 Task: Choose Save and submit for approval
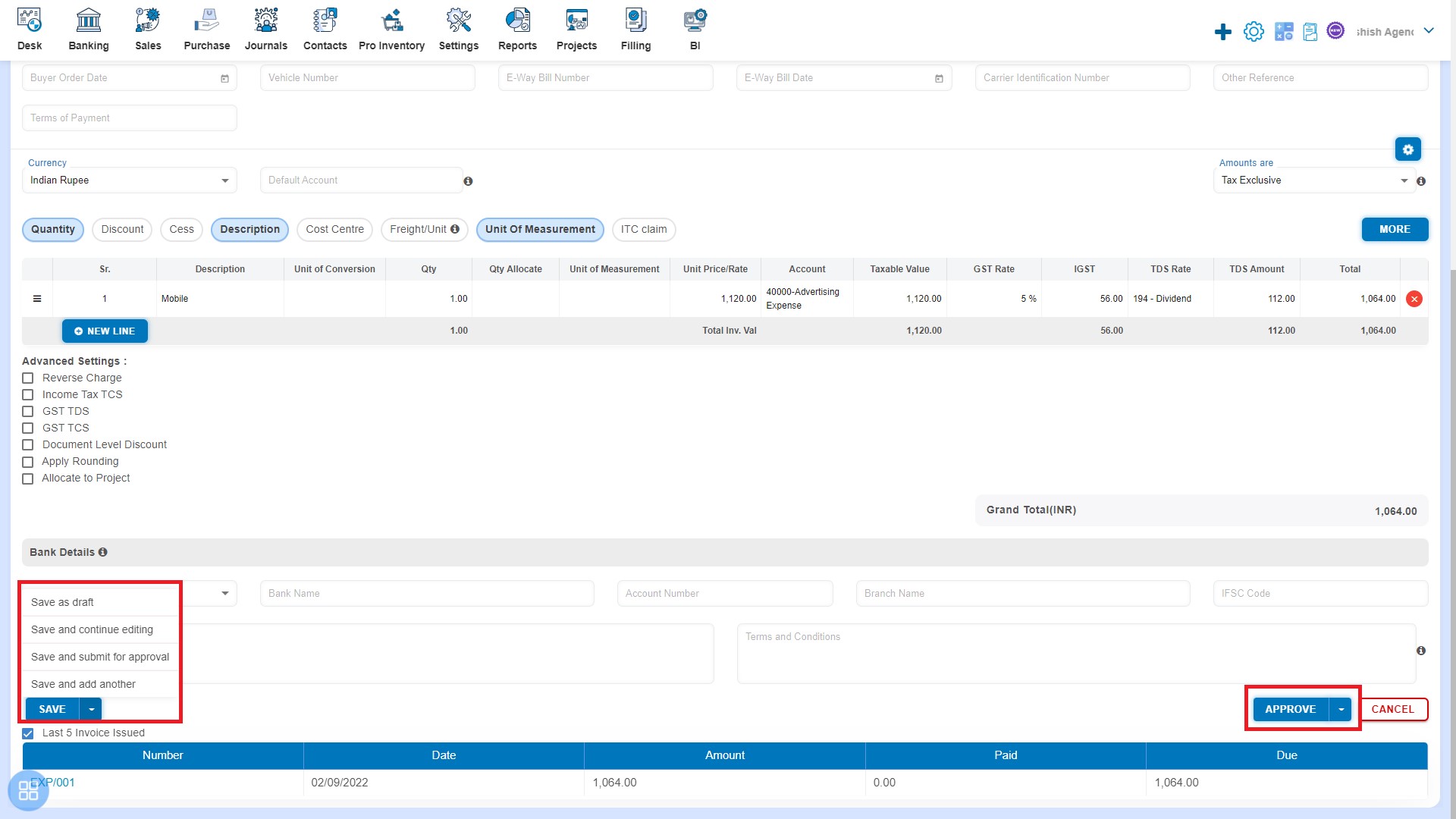coord(100,657)
